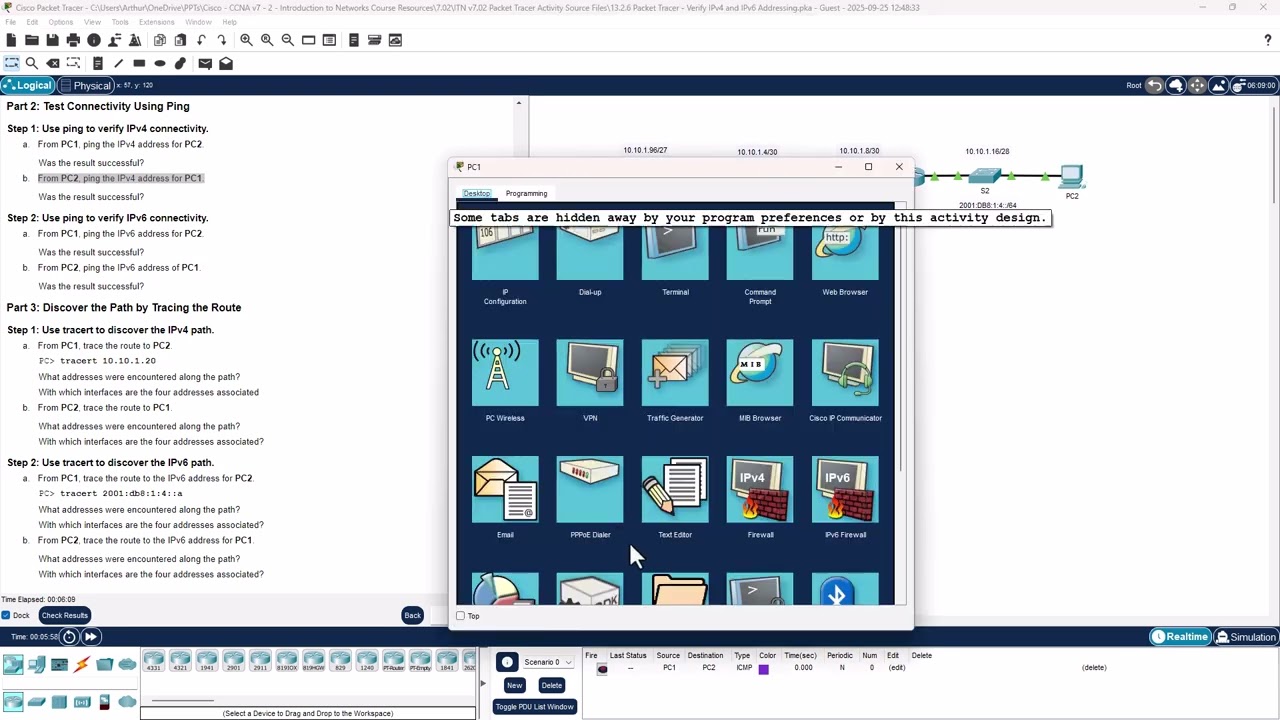Image resolution: width=1280 pixels, height=720 pixels.
Task: Click the Save file toolbar icon
Action: [52, 40]
